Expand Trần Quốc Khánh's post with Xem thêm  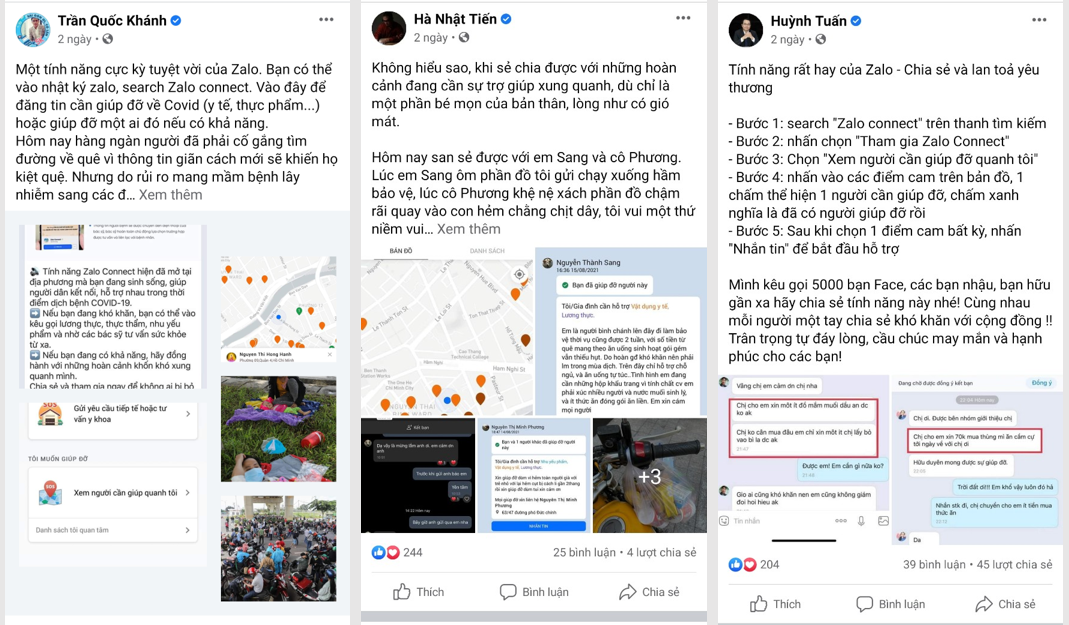pos(170,195)
